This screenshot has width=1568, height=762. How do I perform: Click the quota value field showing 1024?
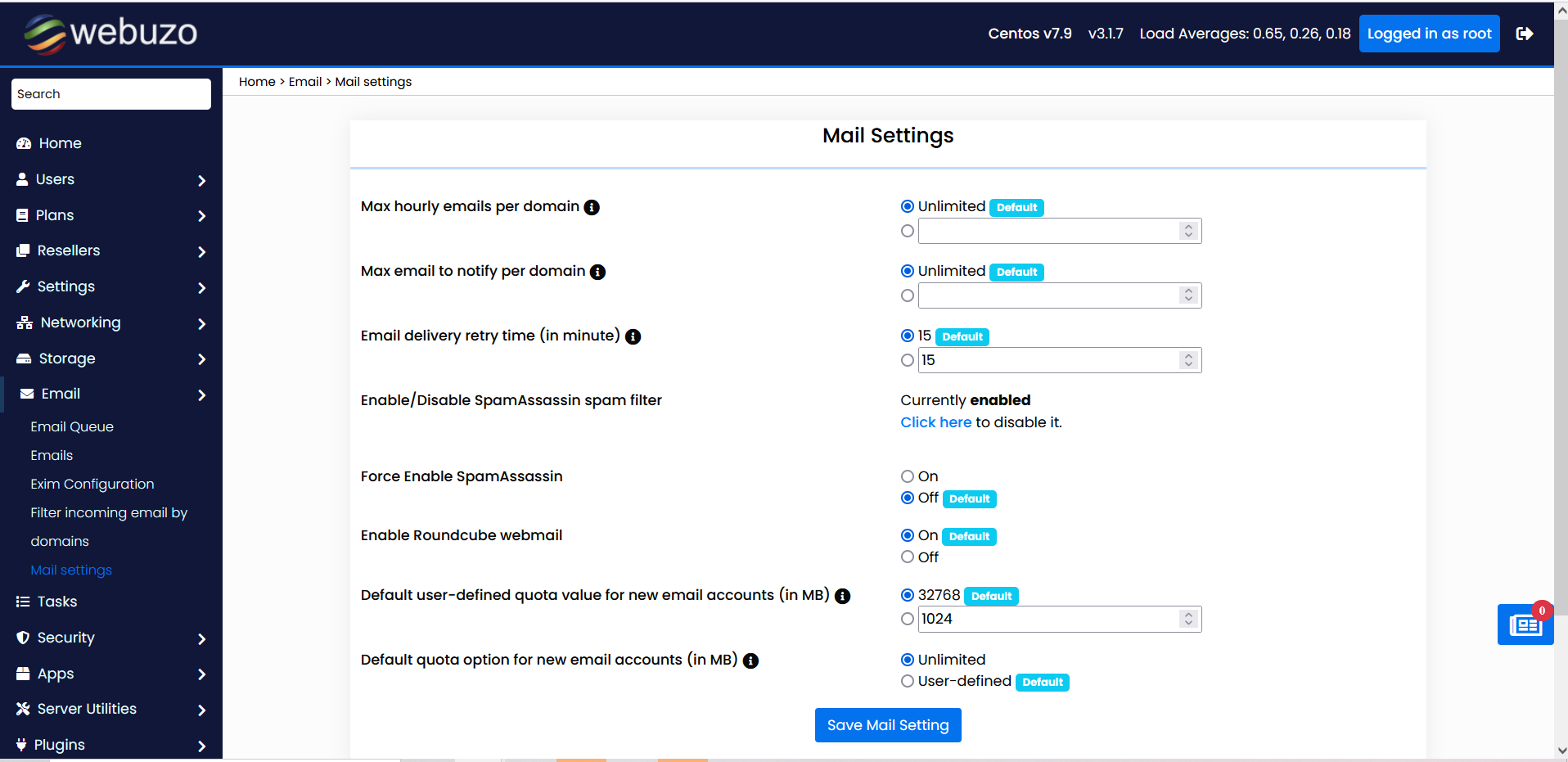click(1060, 619)
